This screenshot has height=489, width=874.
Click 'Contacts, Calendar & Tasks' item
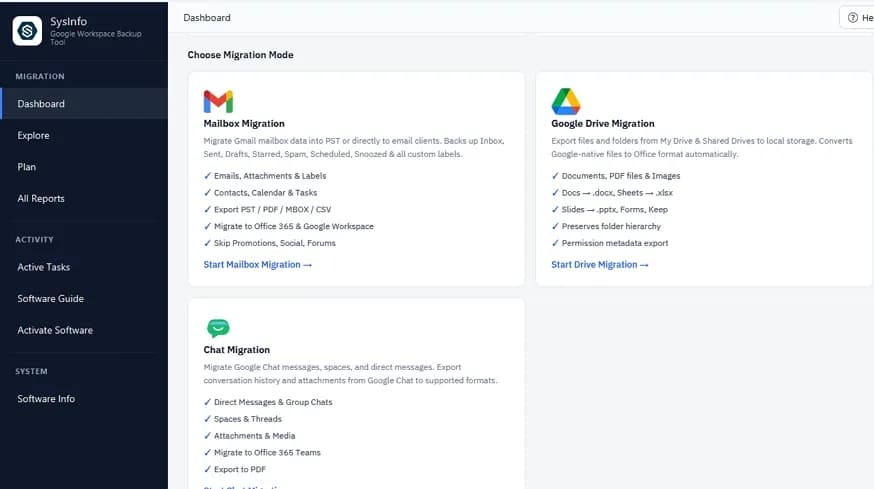[x=260, y=192]
